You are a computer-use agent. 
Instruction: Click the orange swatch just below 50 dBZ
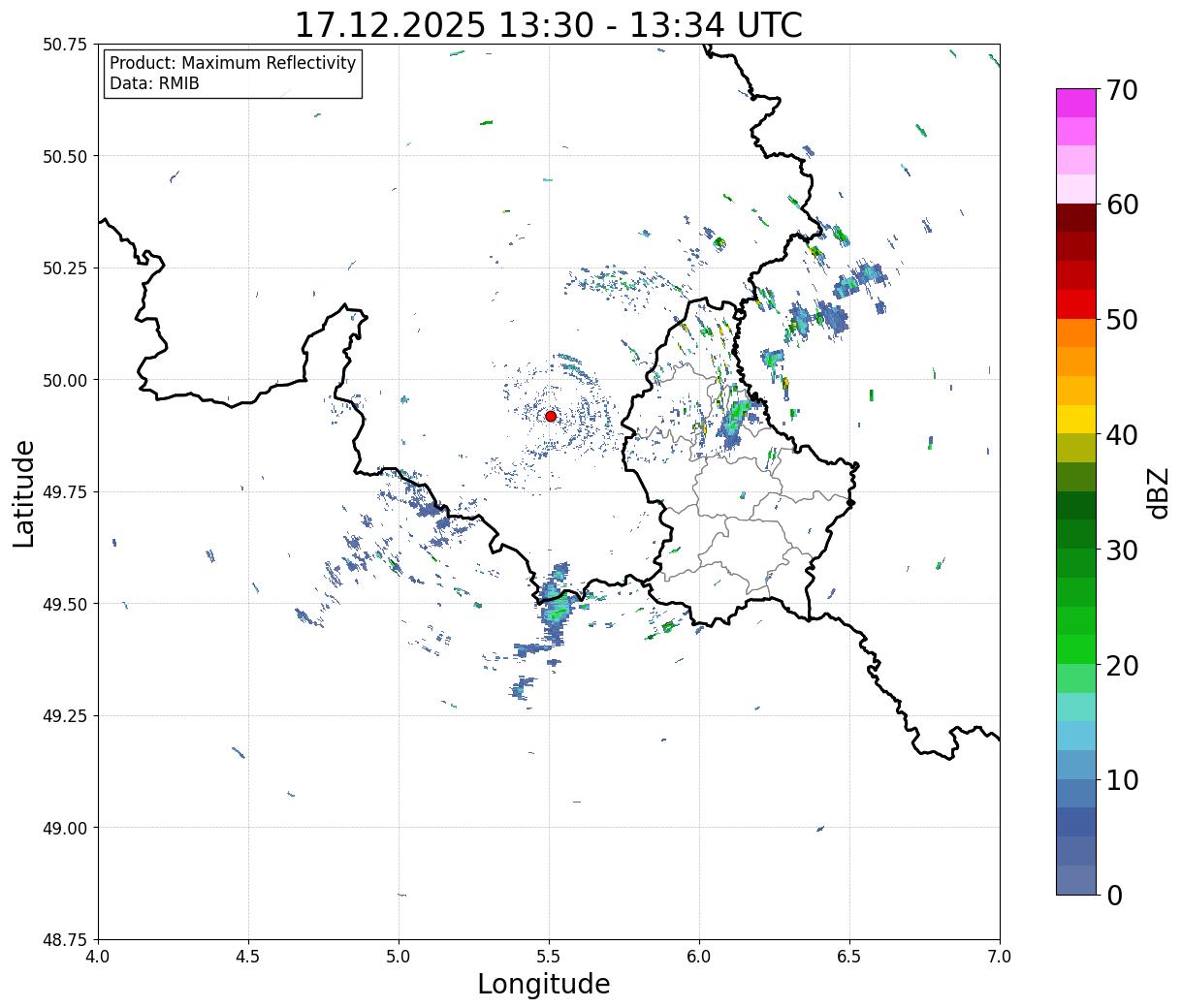(x=1076, y=333)
